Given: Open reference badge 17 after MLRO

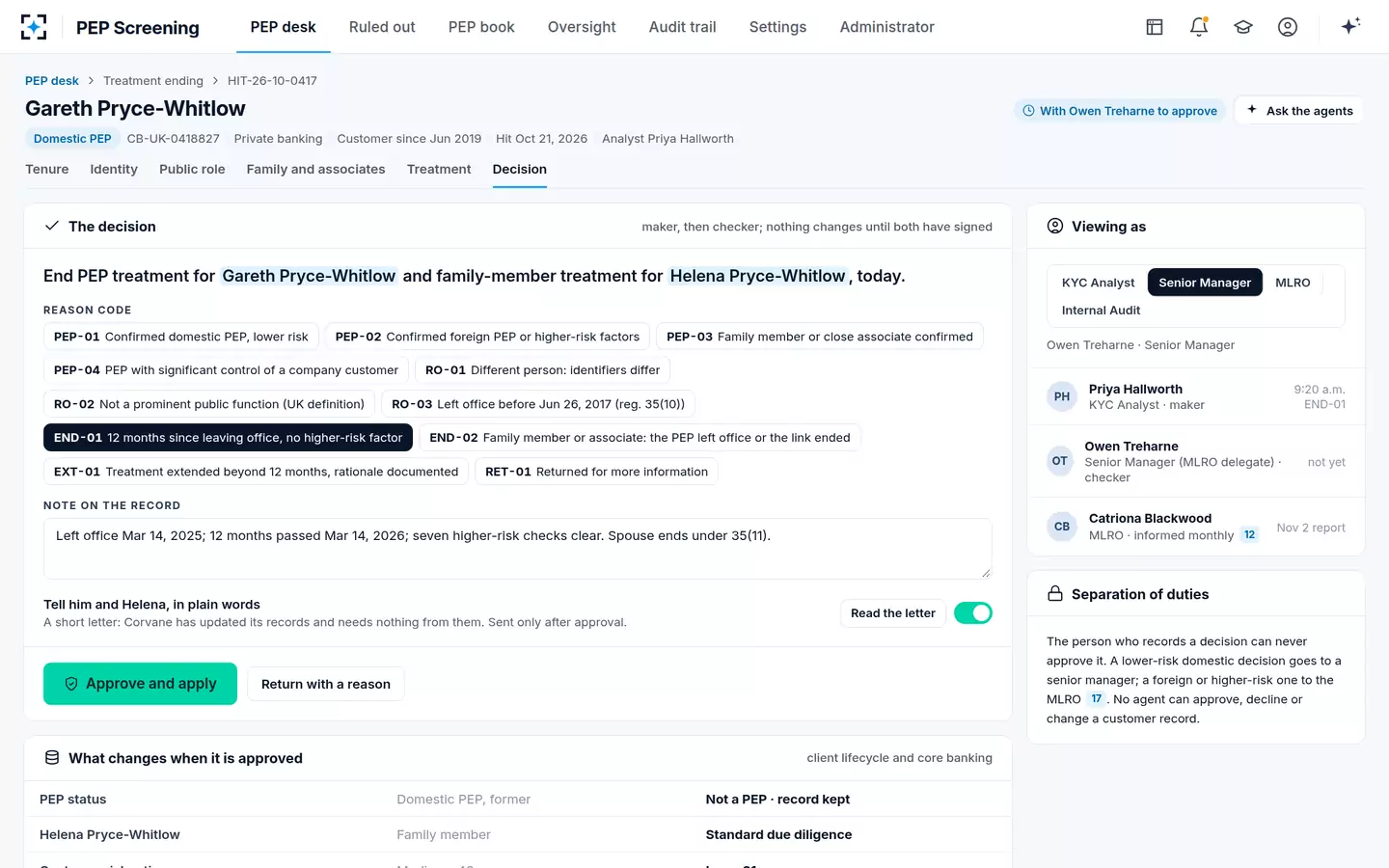Looking at the screenshot, I should (1097, 699).
